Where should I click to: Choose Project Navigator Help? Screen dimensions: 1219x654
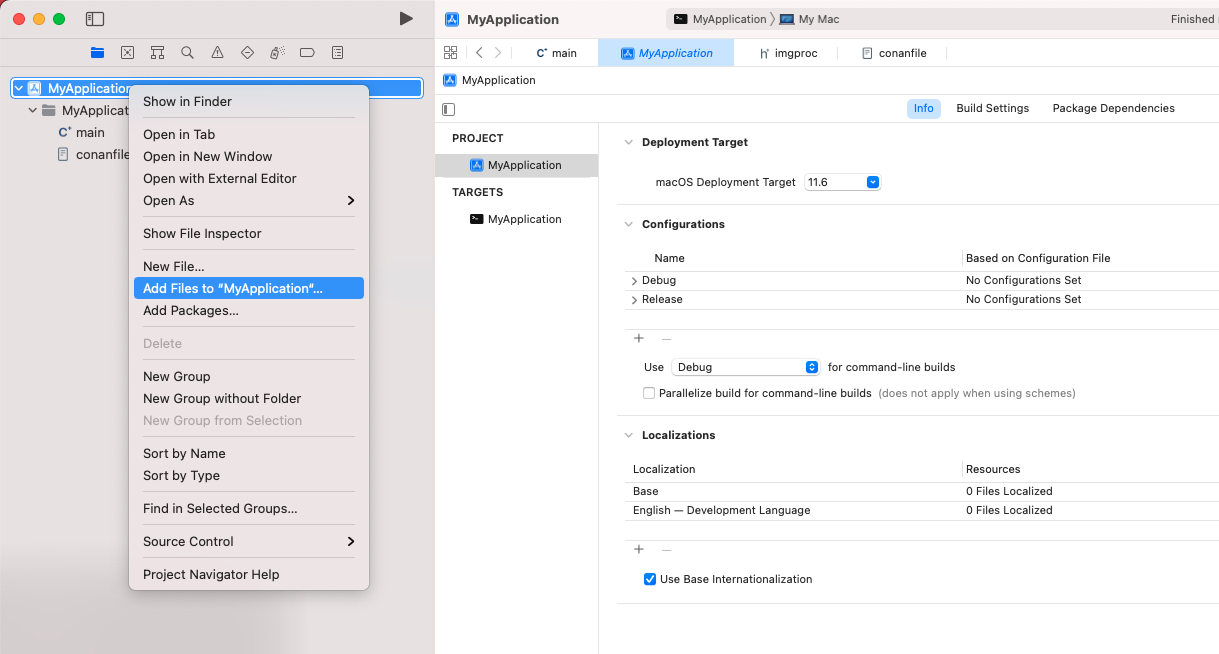coord(249,574)
